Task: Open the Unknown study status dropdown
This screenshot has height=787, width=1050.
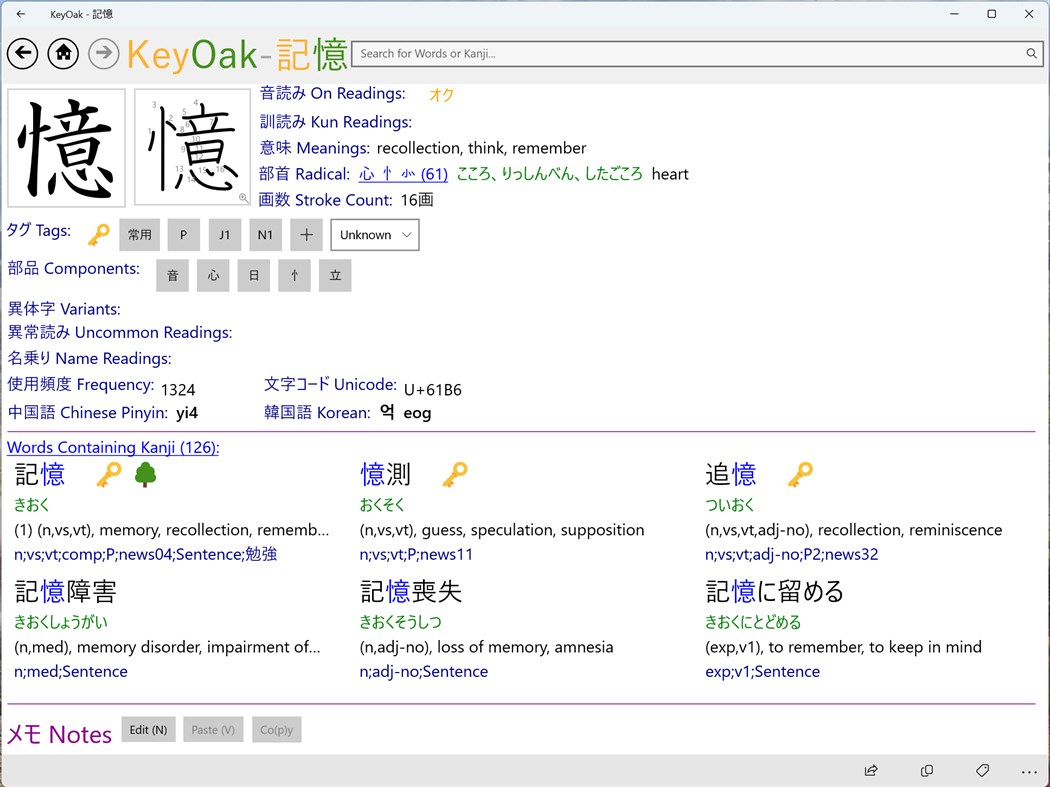Action: (374, 234)
